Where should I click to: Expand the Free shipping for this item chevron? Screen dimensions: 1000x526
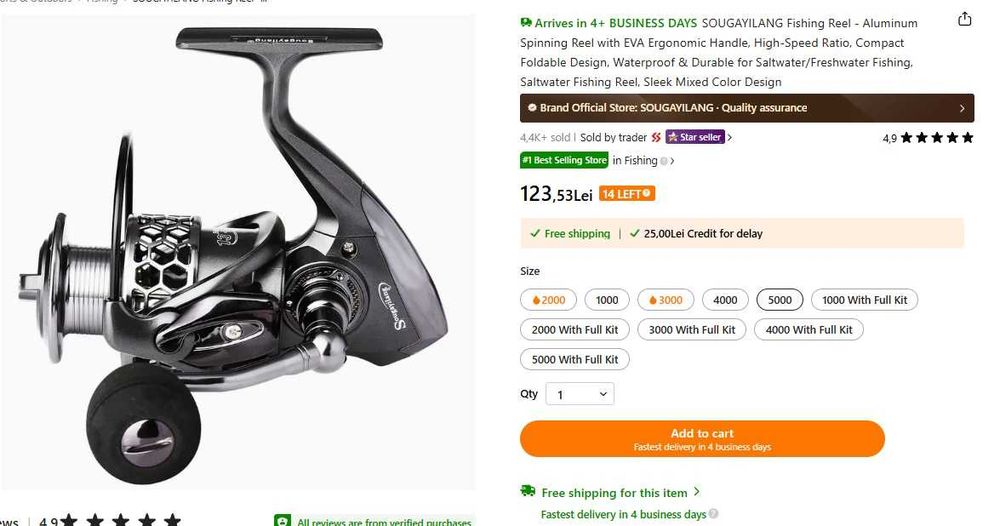click(x=696, y=492)
